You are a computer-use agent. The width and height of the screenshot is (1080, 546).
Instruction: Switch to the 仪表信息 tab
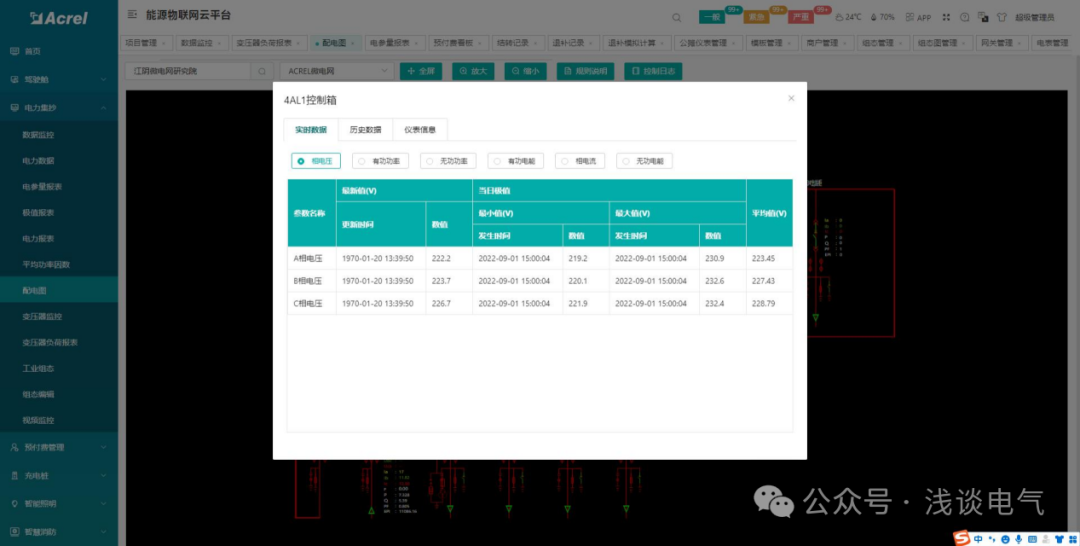(419, 129)
